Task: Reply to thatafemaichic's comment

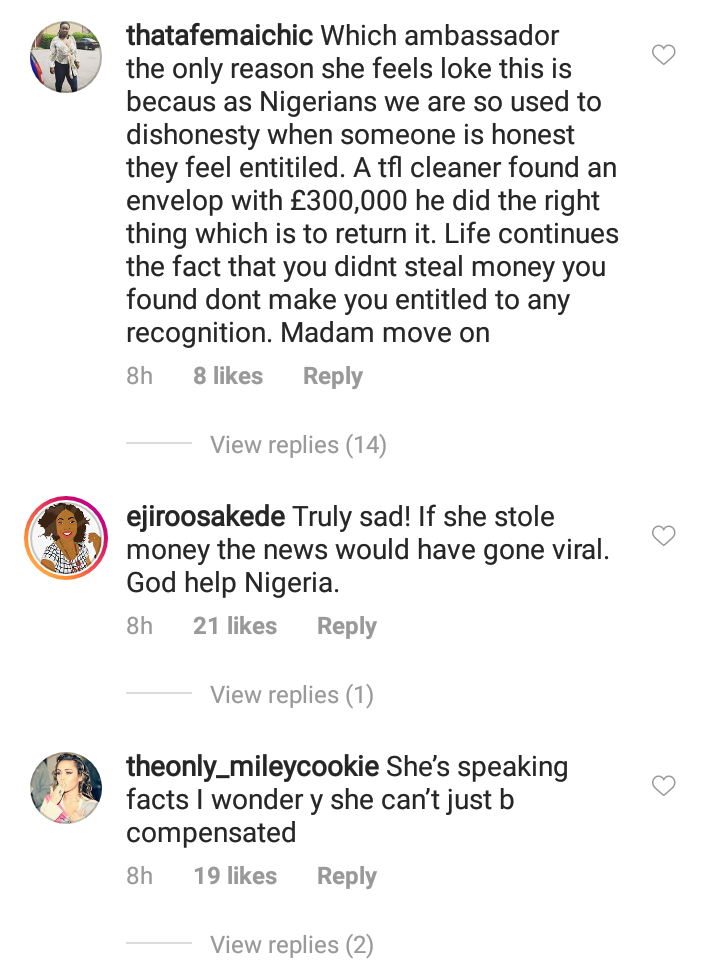Action: [x=332, y=377]
